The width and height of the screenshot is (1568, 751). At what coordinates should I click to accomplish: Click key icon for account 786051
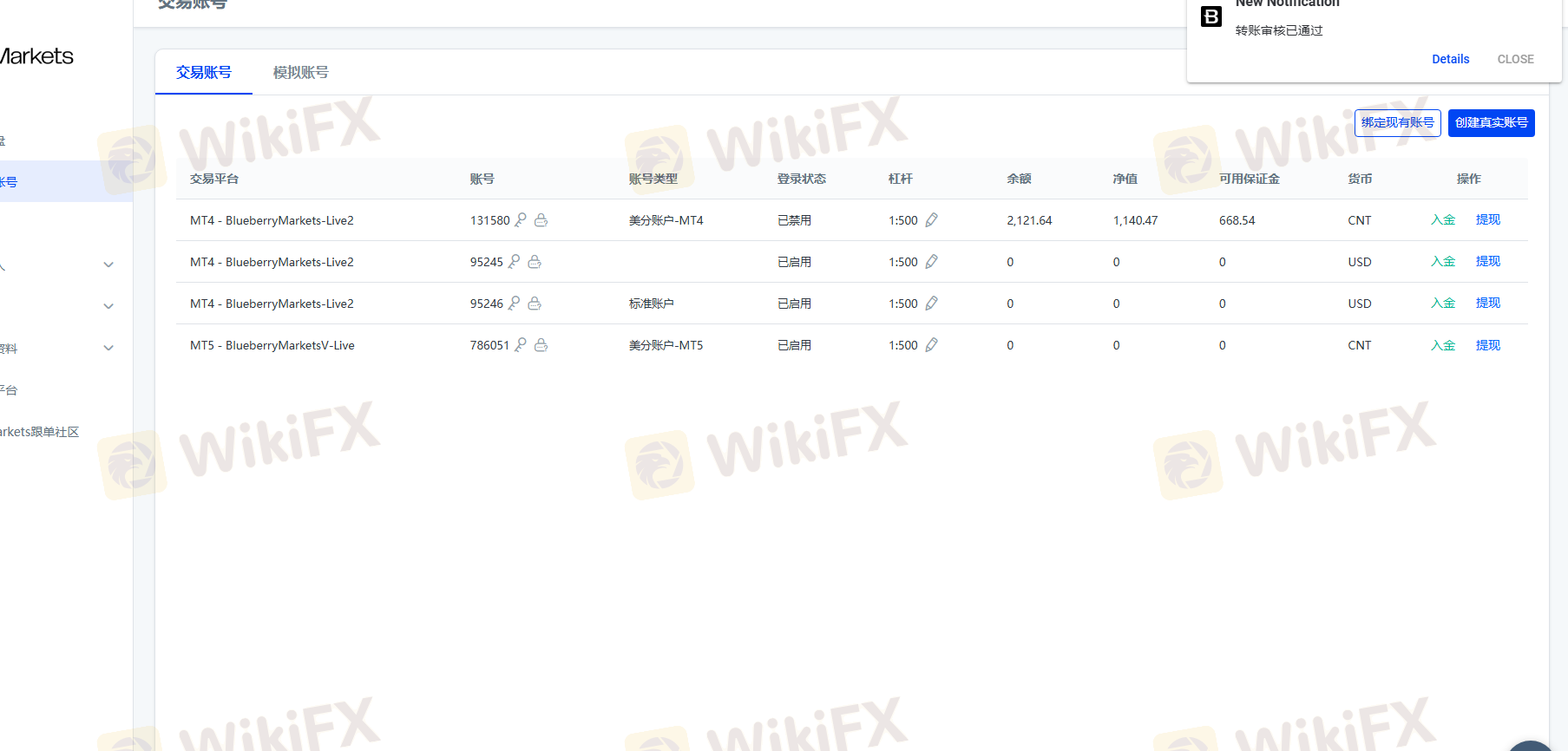point(521,344)
